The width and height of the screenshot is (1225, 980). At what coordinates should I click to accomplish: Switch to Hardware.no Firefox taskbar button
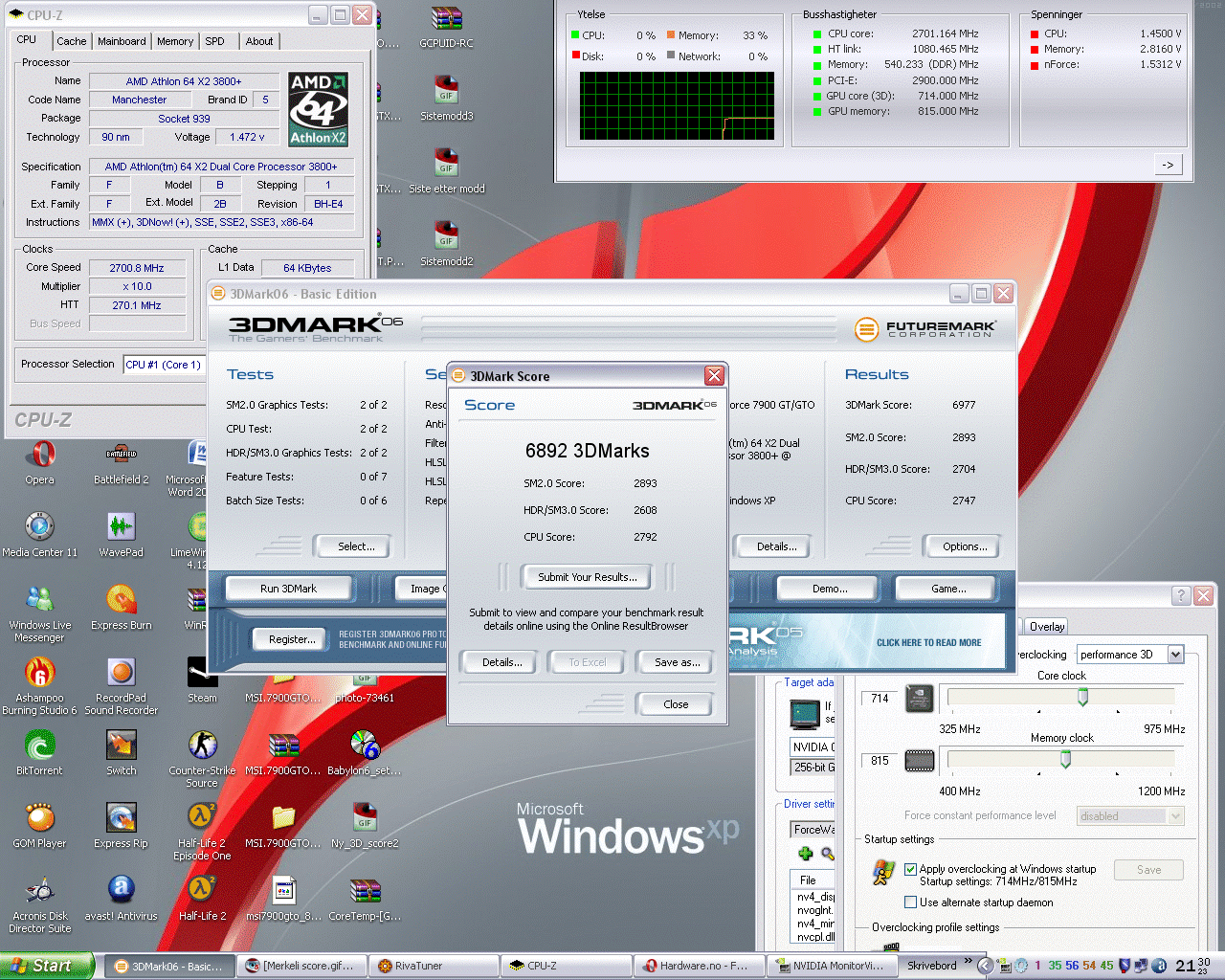click(x=700, y=967)
